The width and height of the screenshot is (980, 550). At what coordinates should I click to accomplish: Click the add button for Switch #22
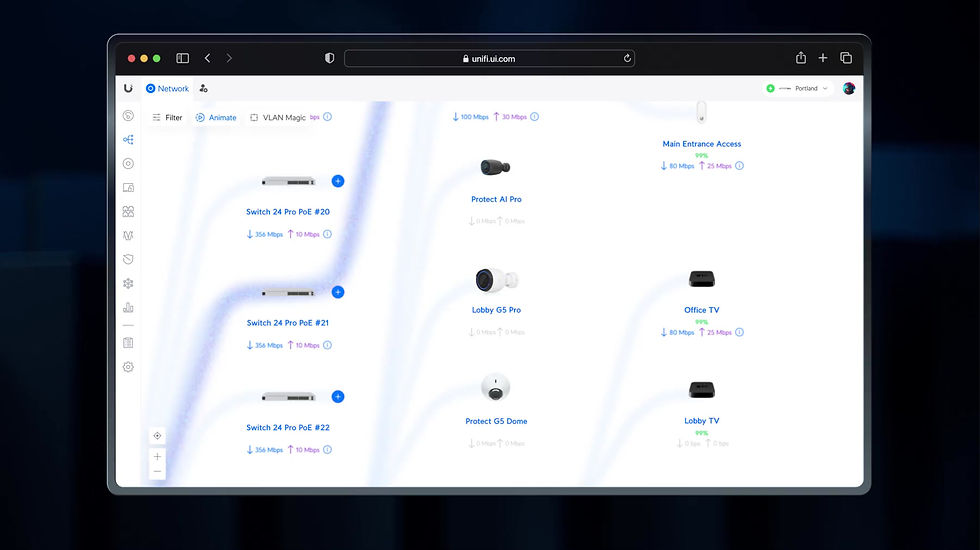click(338, 397)
